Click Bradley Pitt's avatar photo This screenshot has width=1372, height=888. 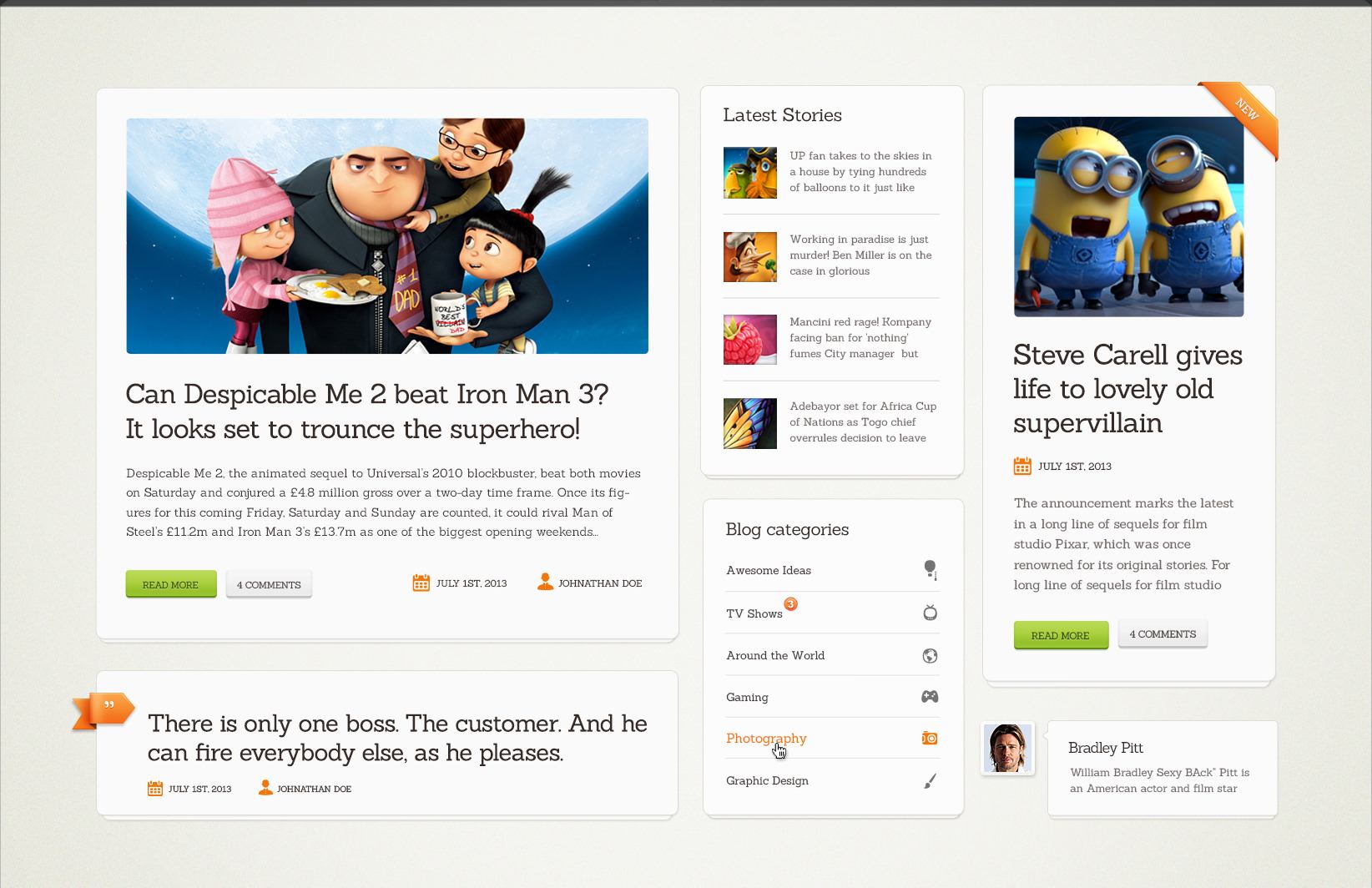pos(1007,748)
